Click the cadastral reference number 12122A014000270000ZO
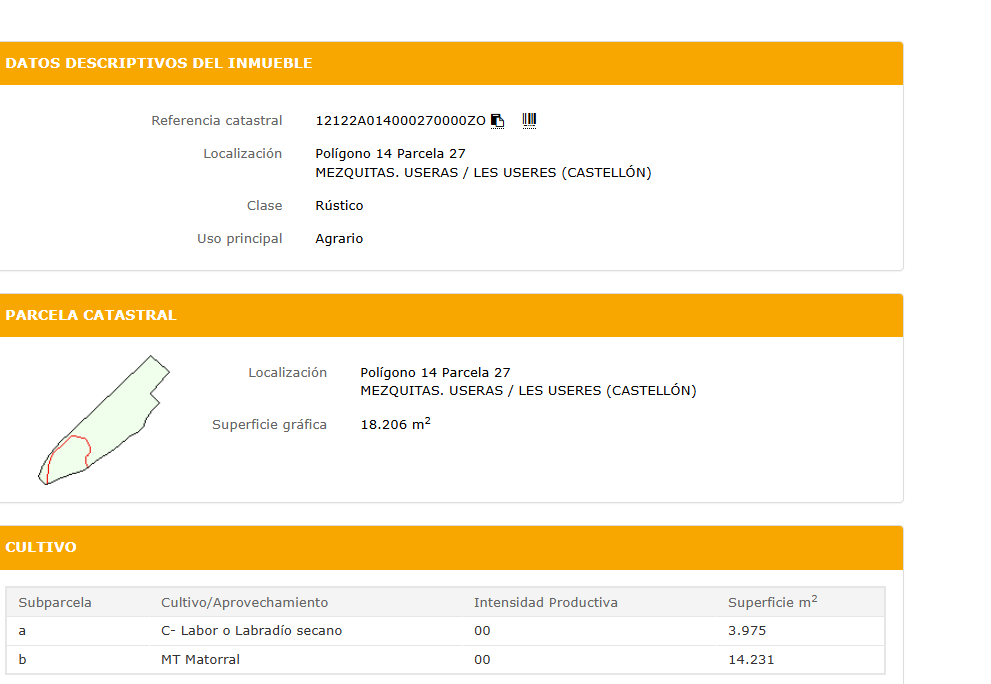Viewport: 991px width, 684px height. [400, 121]
